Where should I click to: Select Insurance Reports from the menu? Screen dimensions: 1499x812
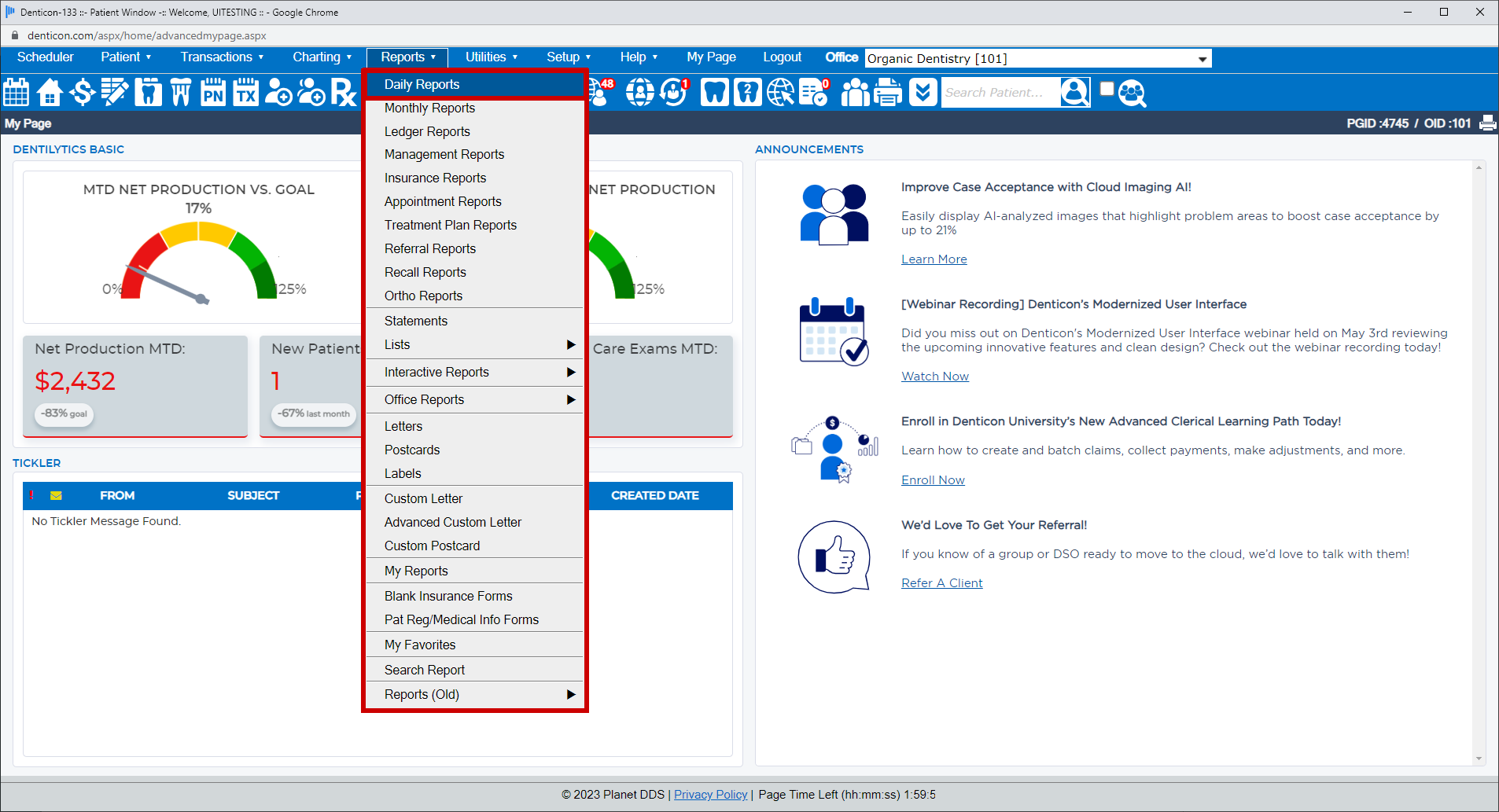point(474,178)
